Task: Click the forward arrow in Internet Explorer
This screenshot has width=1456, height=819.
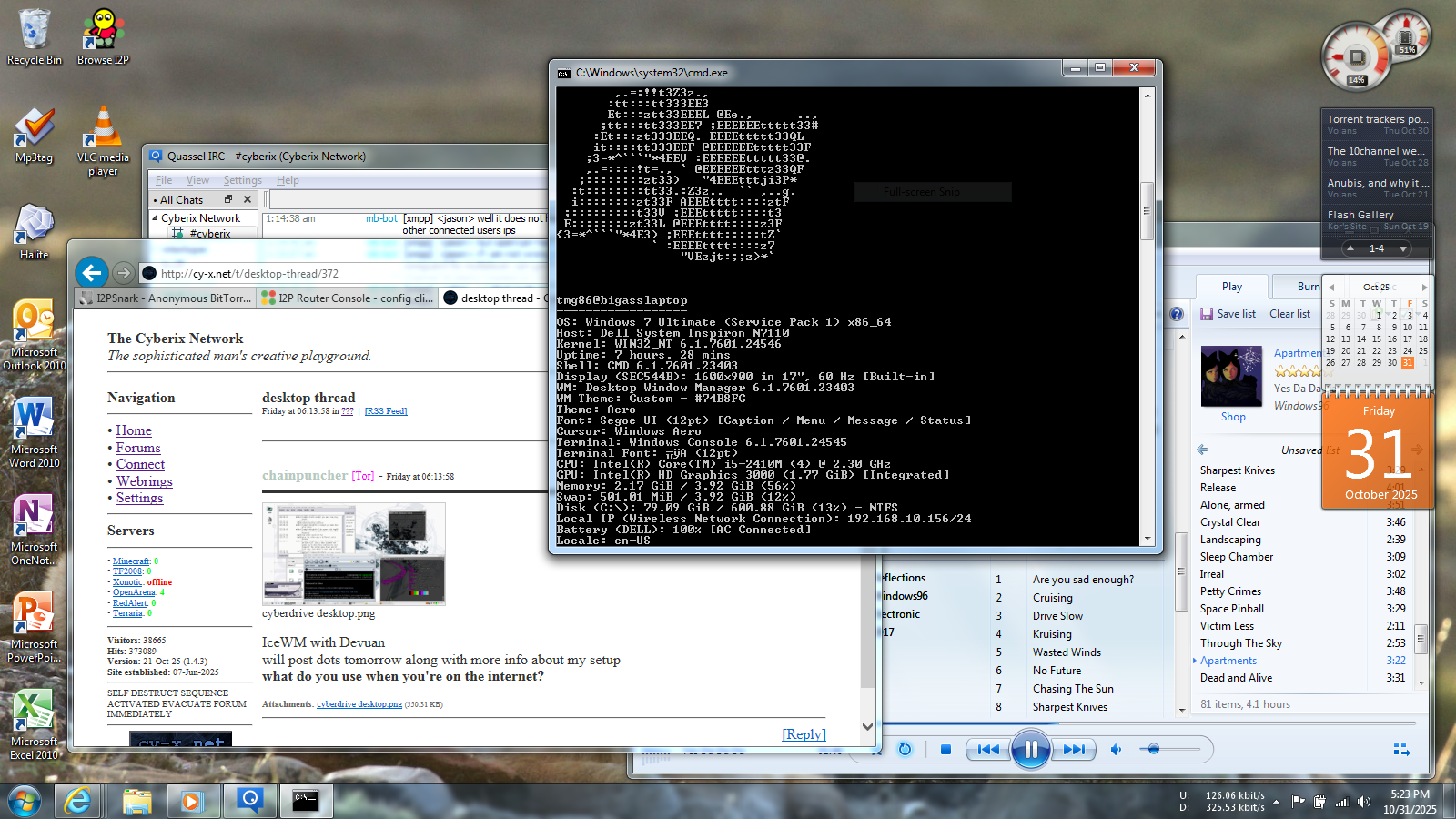Action: pos(124,272)
